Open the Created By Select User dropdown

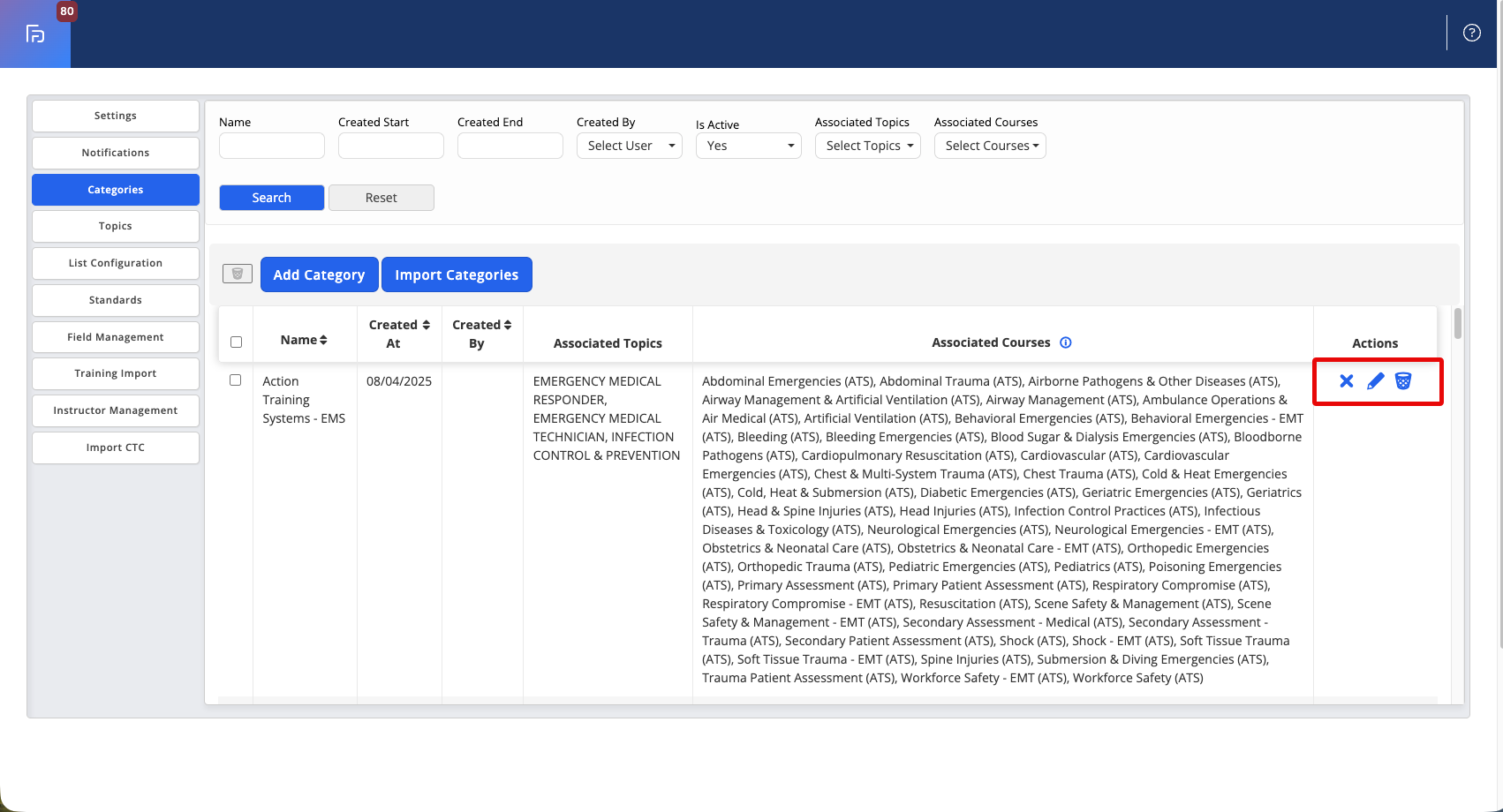pyautogui.click(x=630, y=146)
